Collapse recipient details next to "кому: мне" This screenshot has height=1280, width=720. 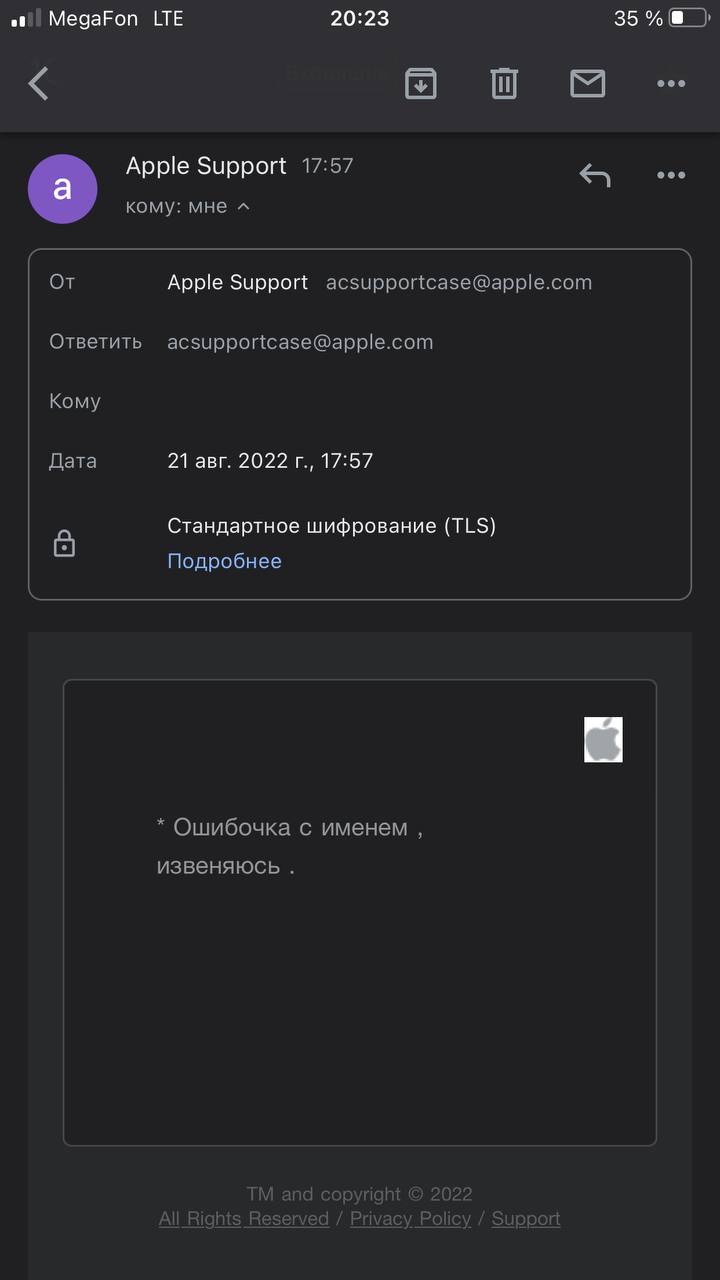(243, 207)
